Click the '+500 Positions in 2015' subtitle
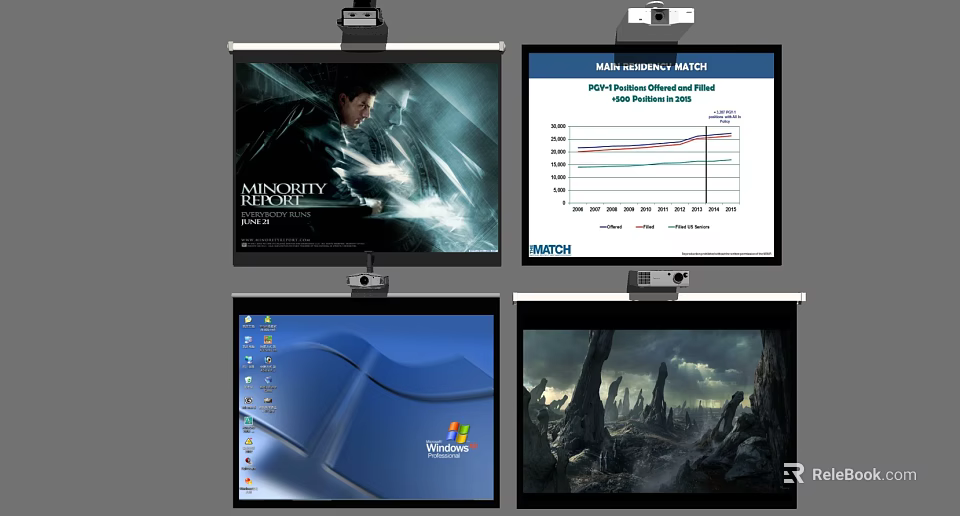Viewport: 960px width, 516px height. point(651,99)
